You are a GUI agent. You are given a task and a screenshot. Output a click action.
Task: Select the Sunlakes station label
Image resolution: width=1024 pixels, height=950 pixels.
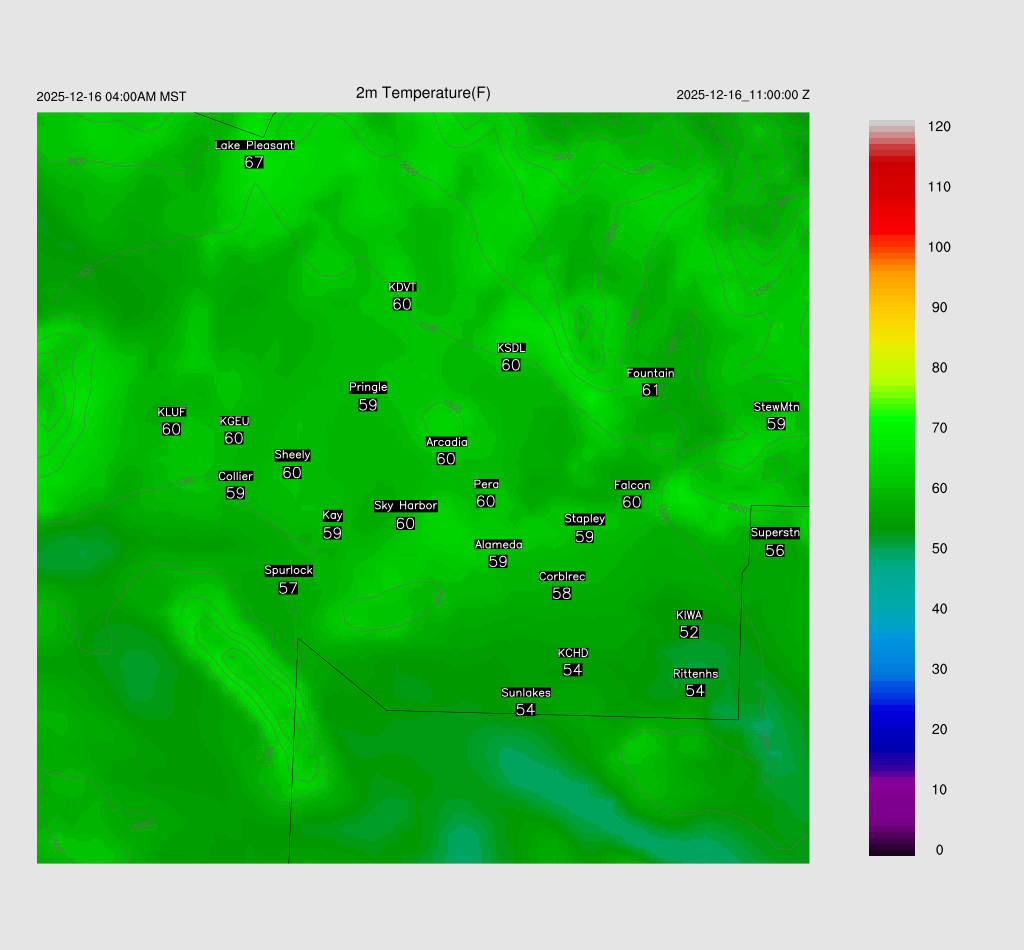coord(526,693)
